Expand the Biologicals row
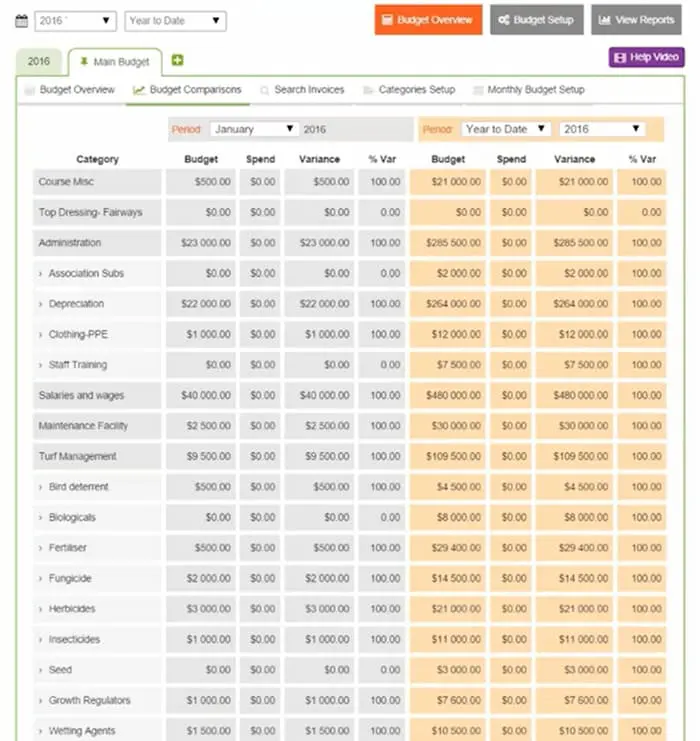The width and height of the screenshot is (700, 741). pyautogui.click(x=41, y=517)
